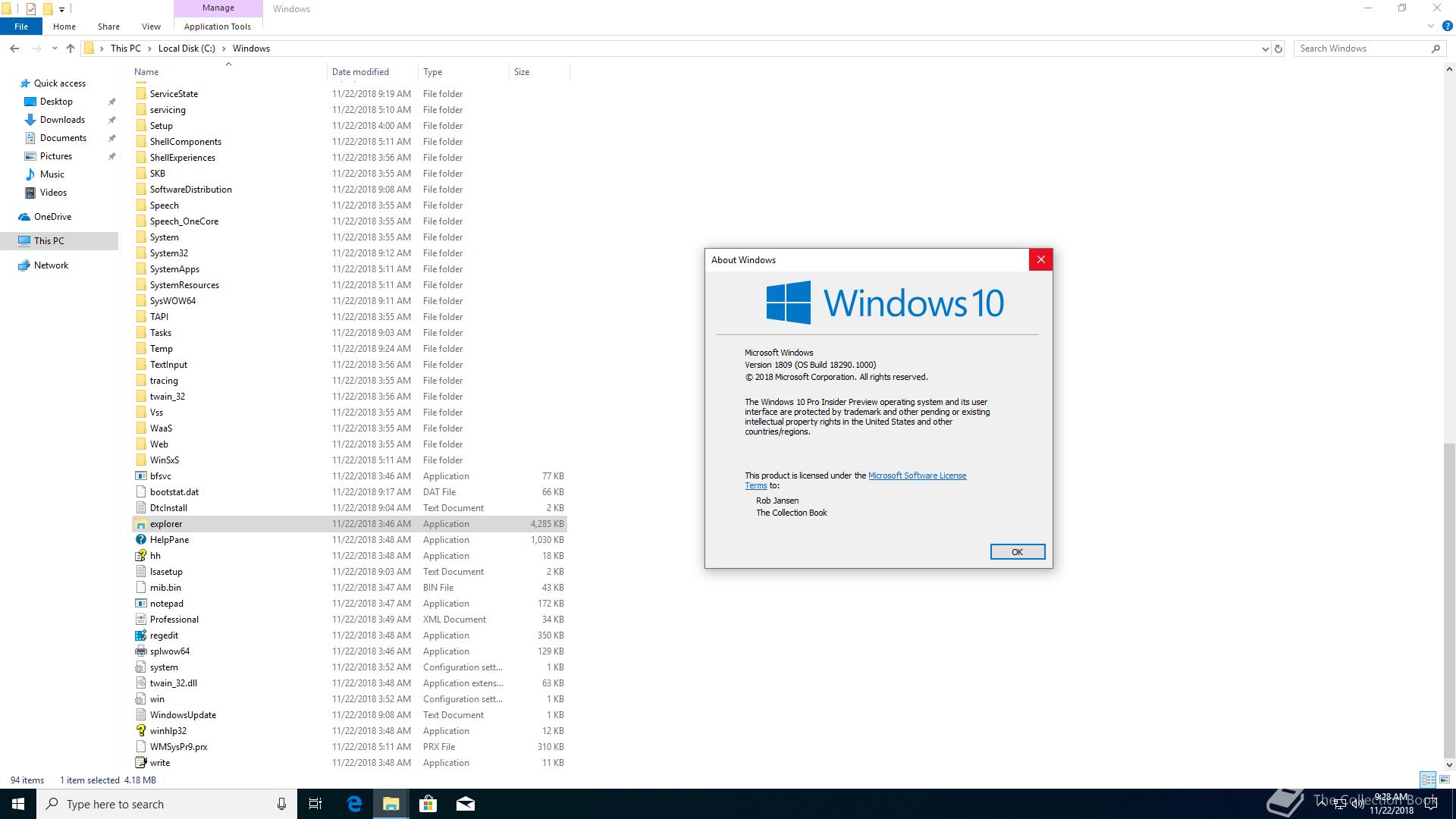Screen dimensions: 1456x819
Task: Select the hh application icon
Action: (x=140, y=556)
